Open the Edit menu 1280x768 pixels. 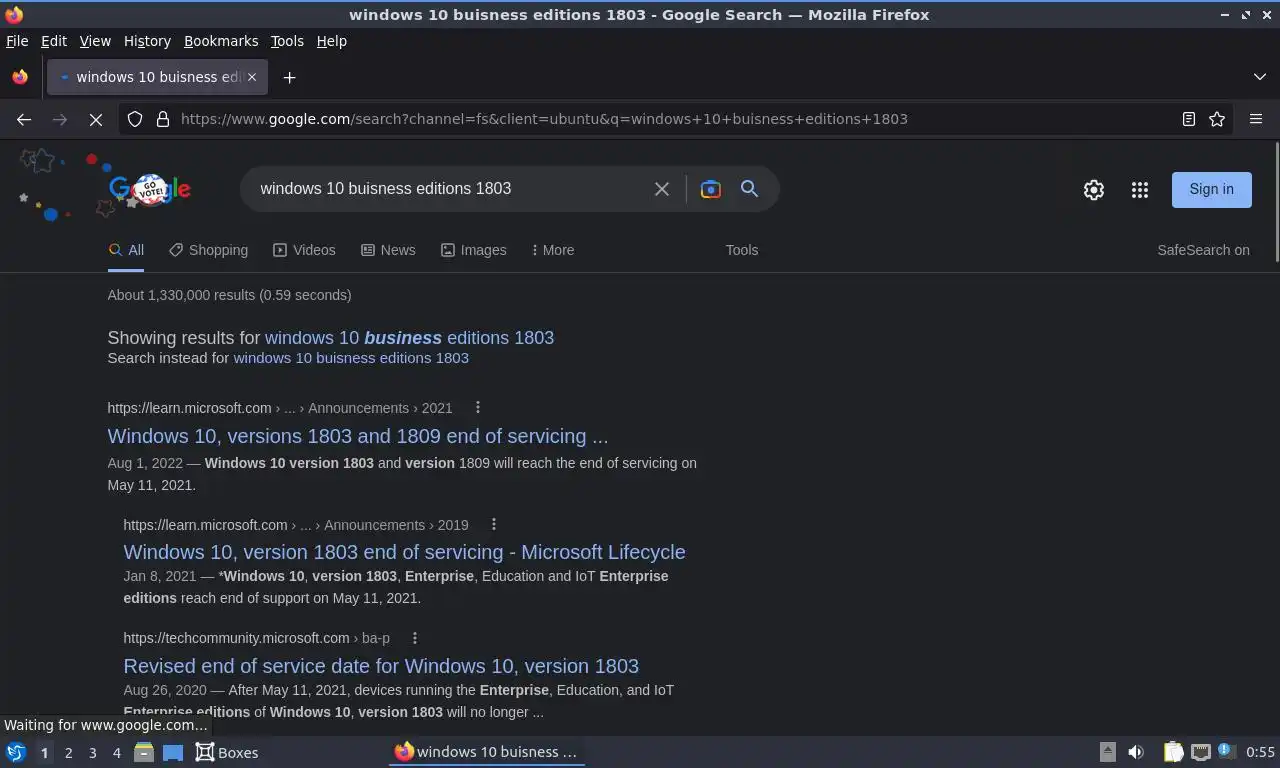[x=54, y=41]
